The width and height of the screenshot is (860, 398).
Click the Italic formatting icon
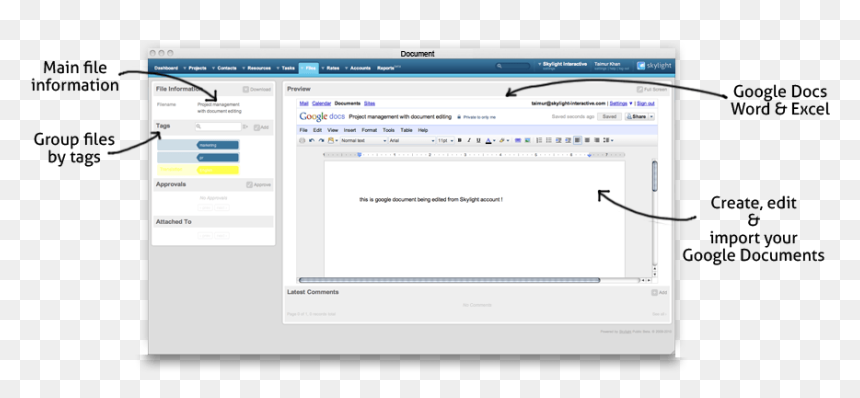469,140
